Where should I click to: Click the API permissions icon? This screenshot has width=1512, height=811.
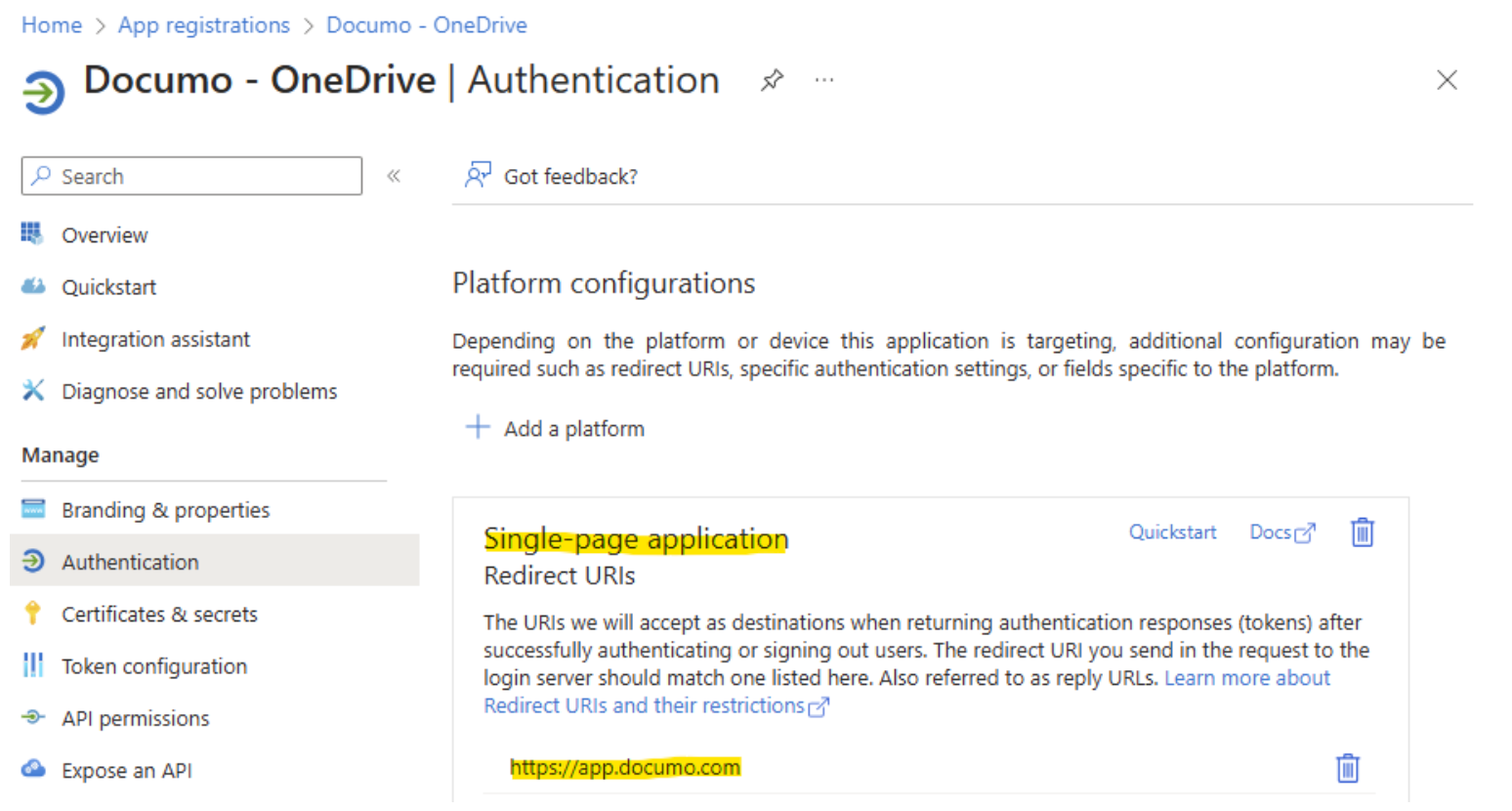click(x=33, y=717)
